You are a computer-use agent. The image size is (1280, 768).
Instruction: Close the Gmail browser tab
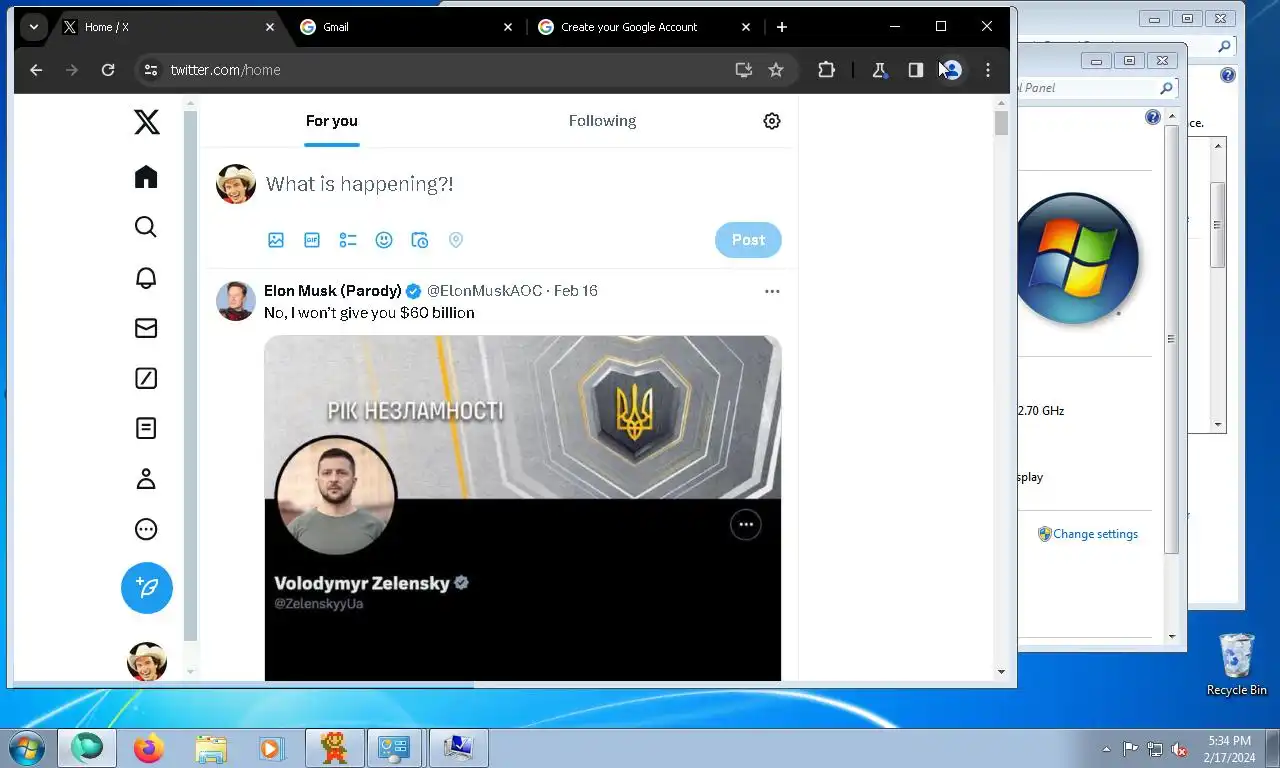coord(508,27)
